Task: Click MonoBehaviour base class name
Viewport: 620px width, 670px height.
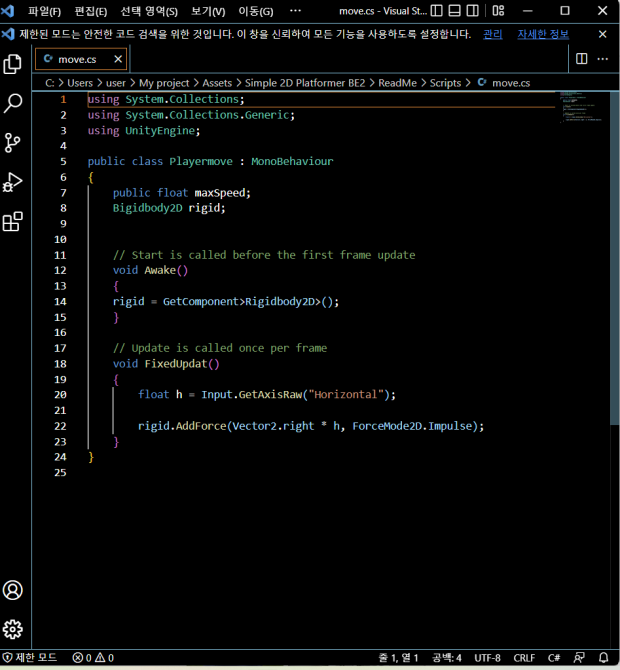Action: tap(292, 162)
